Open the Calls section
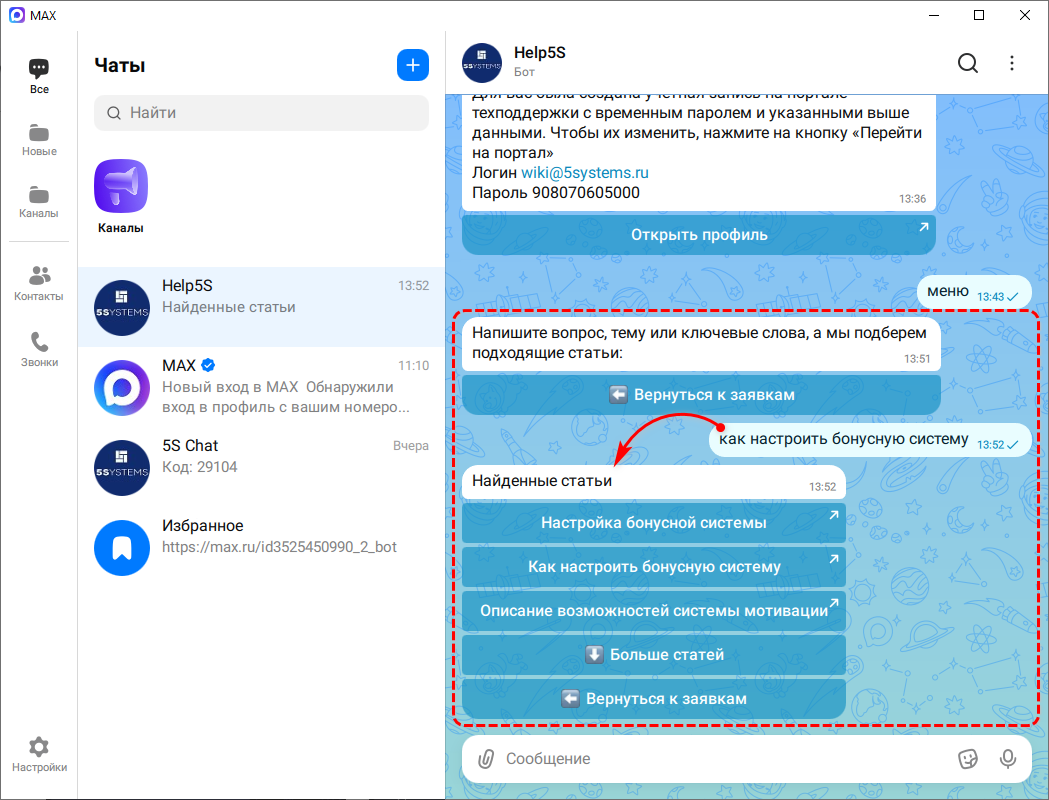 [x=39, y=350]
